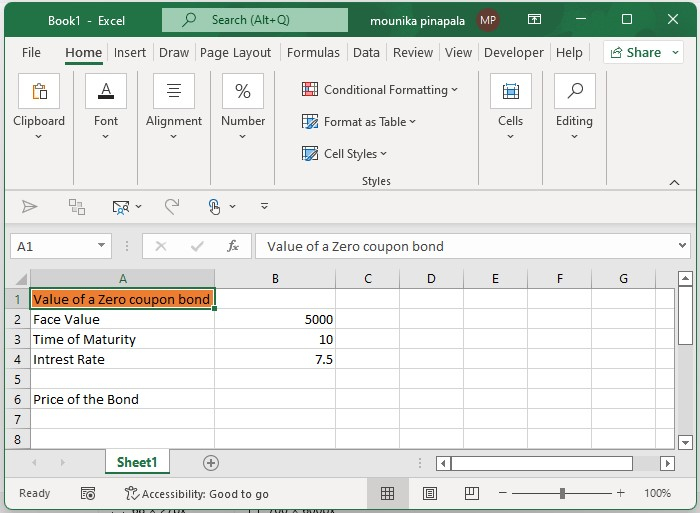
Task: Switch to Page Layout view
Action: (x=430, y=493)
